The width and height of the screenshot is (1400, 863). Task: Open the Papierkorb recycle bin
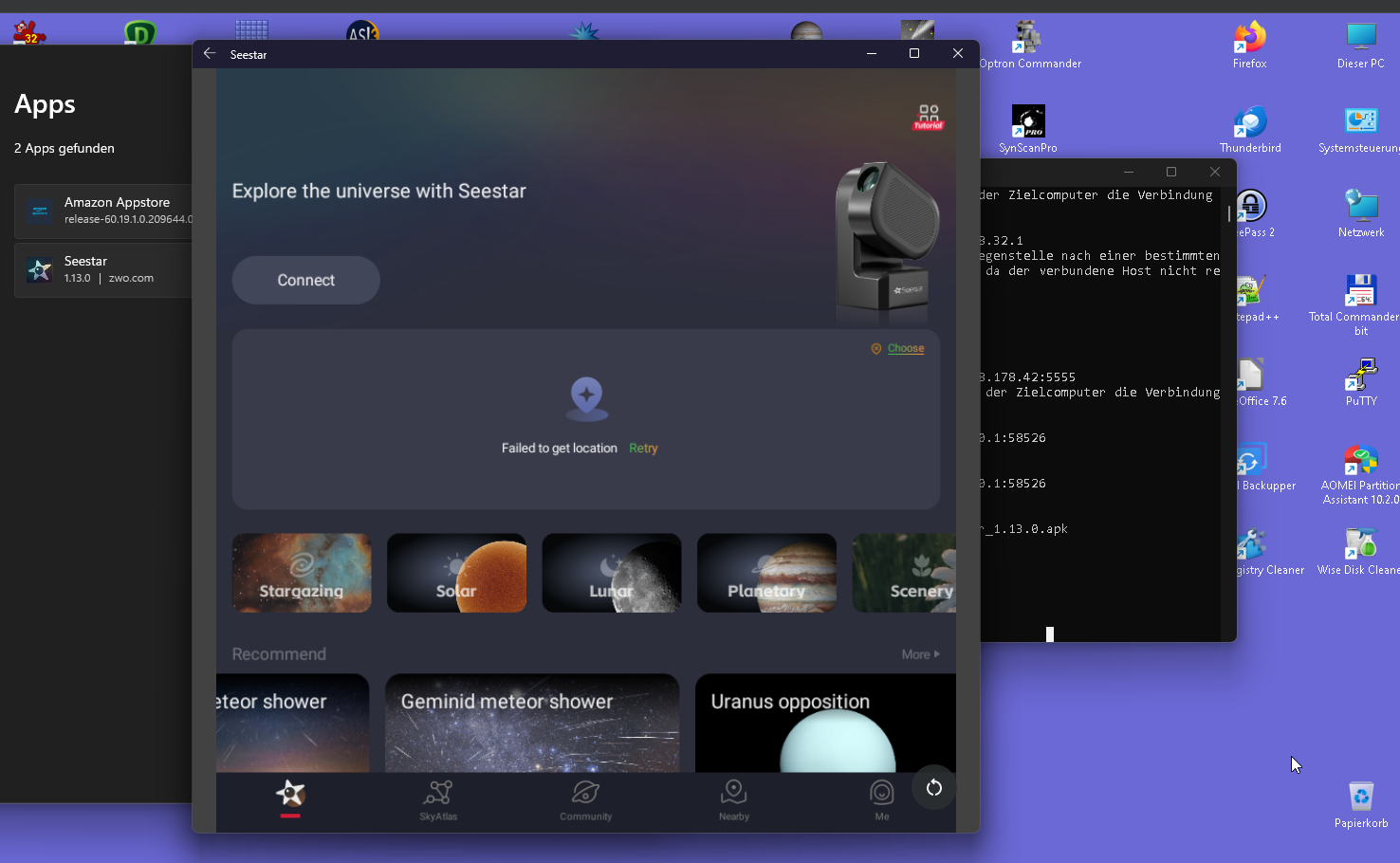[x=1361, y=804]
